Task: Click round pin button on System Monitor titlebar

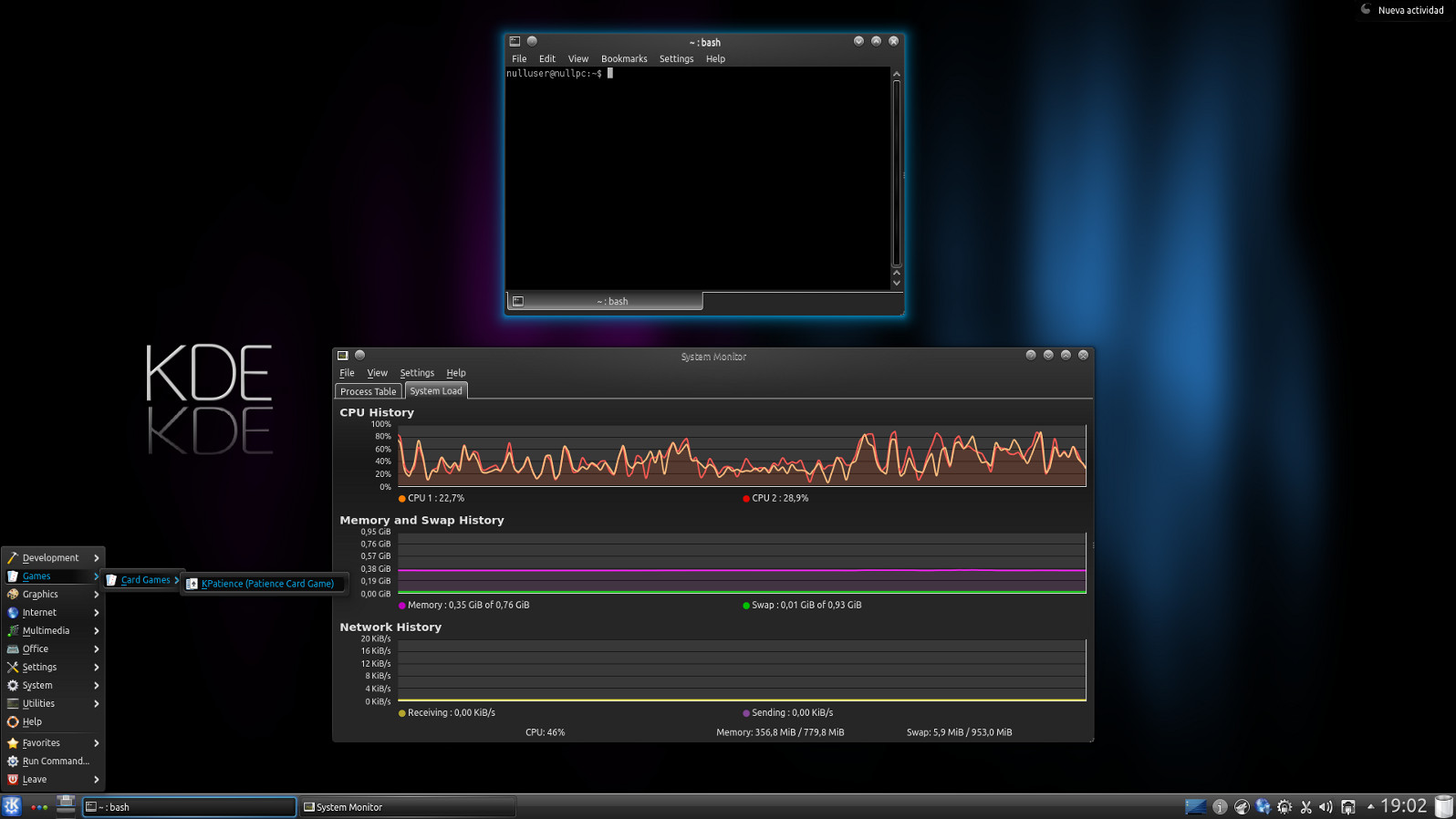Action: pyautogui.click(x=359, y=356)
